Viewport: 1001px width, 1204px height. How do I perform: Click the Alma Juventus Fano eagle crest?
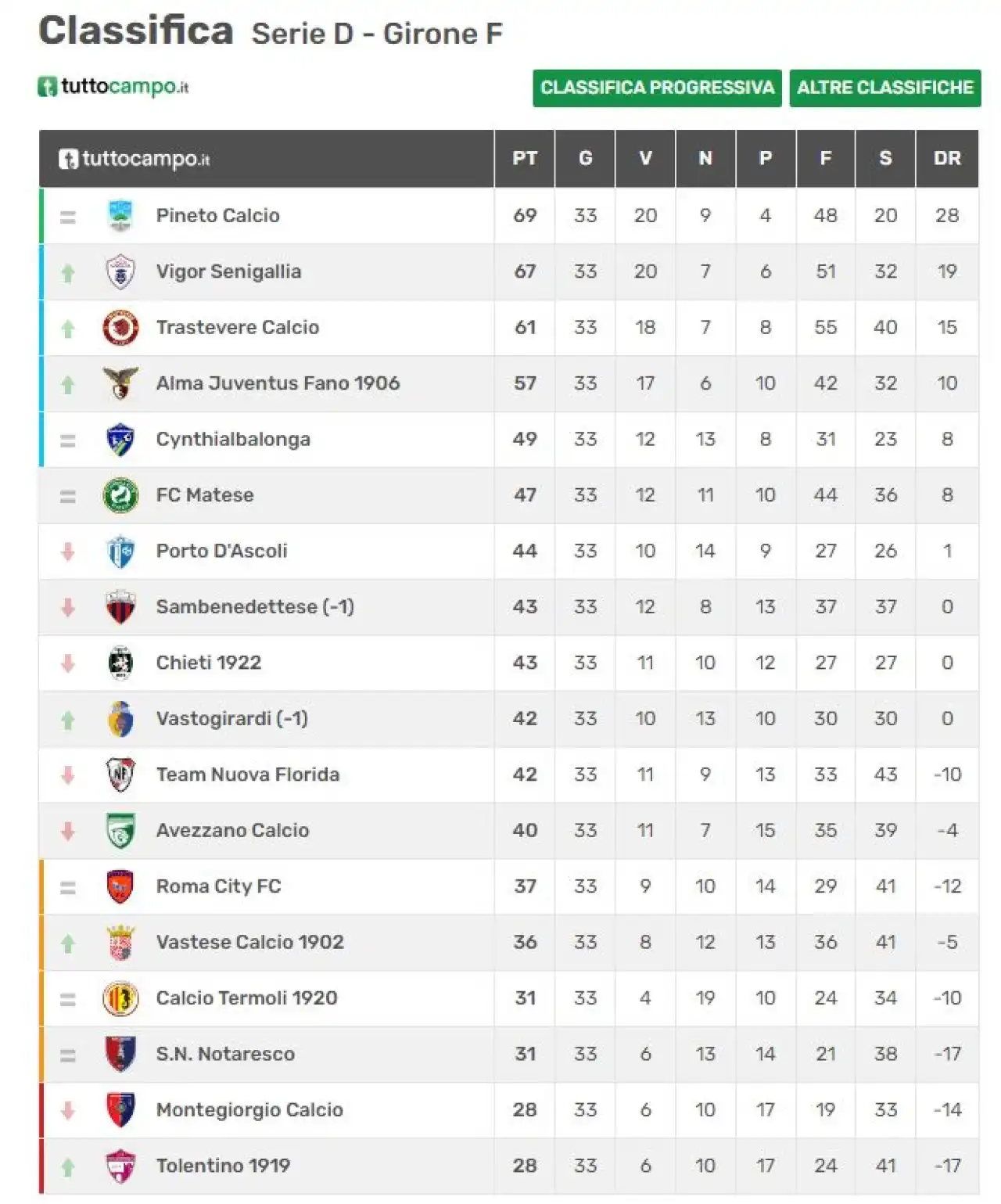tap(120, 383)
